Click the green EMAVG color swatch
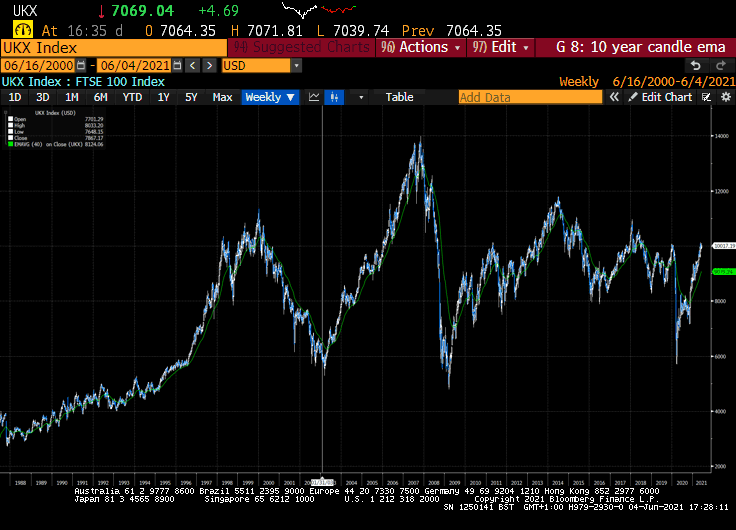The width and height of the screenshot is (736, 530). (11, 145)
